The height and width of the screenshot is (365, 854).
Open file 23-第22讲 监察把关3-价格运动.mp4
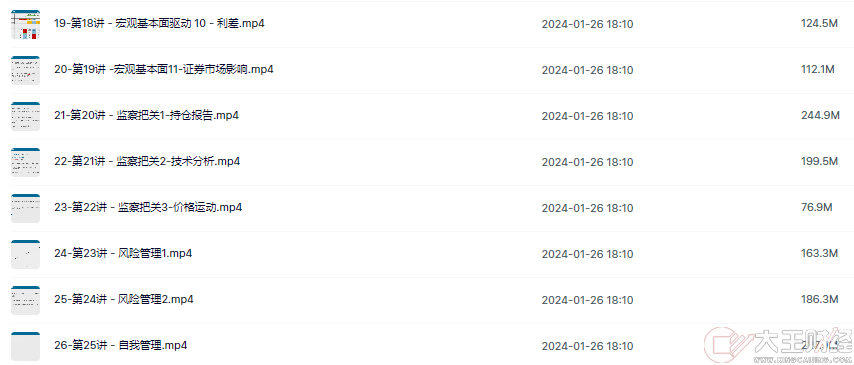(x=148, y=208)
